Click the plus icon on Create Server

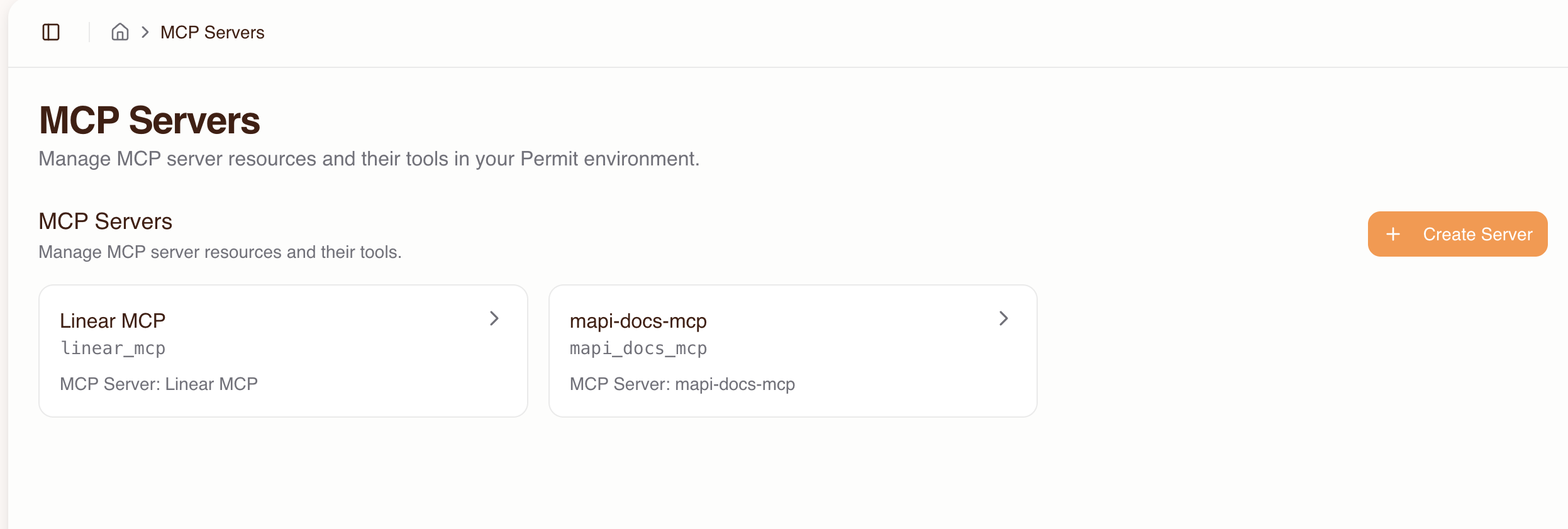click(1394, 233)
